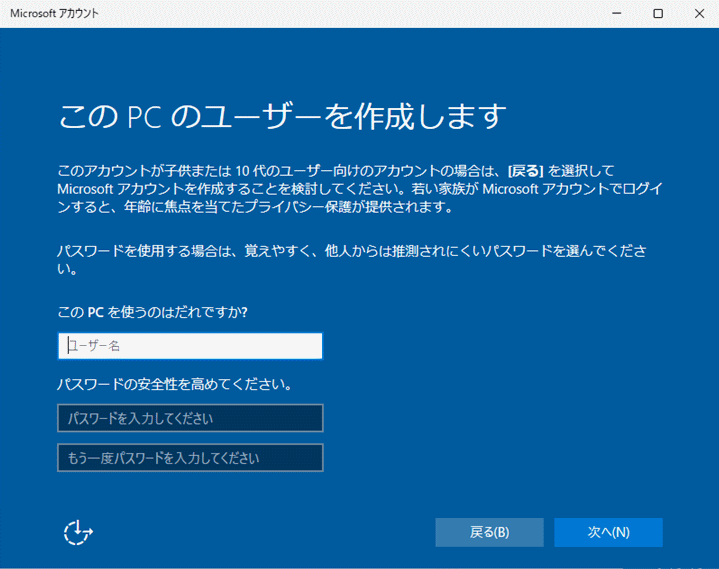
Task: Select the text パスワードの安全性を高めてください。
Action: [175, 384]
